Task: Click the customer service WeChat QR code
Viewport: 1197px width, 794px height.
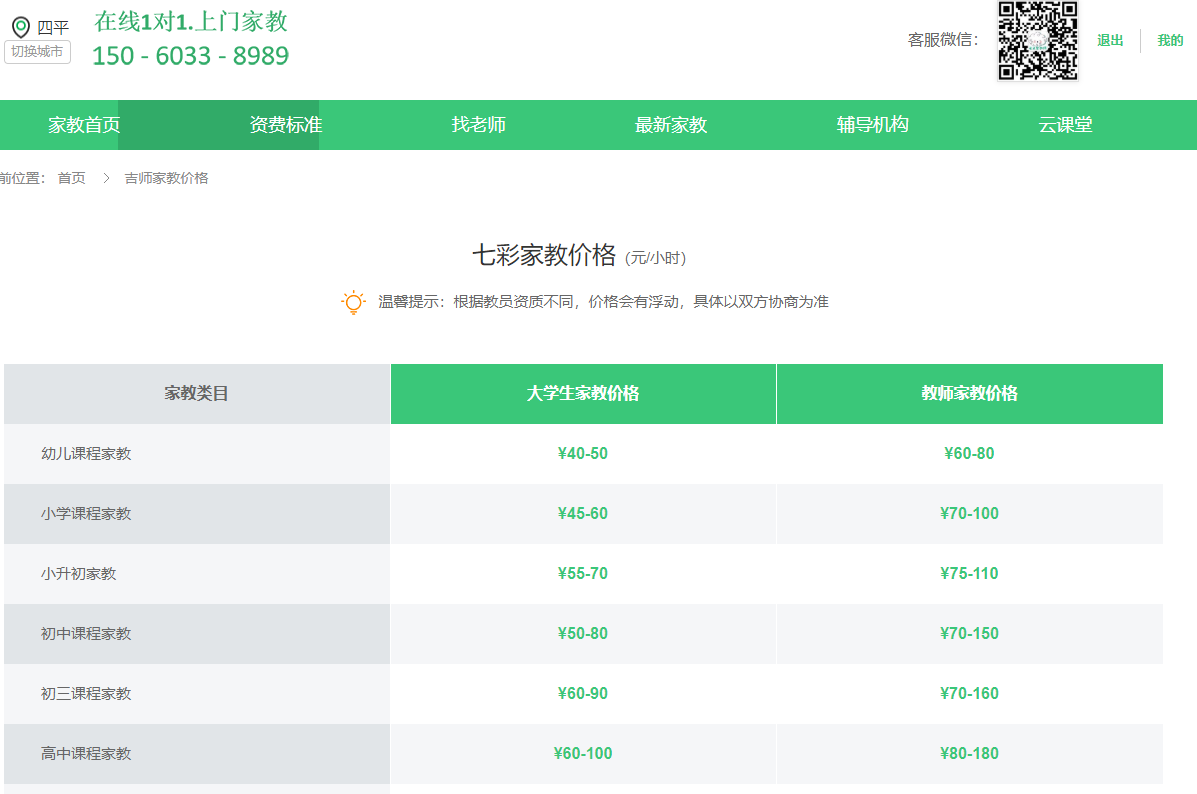Action: pyautogui.click(x=1037, y=40)
